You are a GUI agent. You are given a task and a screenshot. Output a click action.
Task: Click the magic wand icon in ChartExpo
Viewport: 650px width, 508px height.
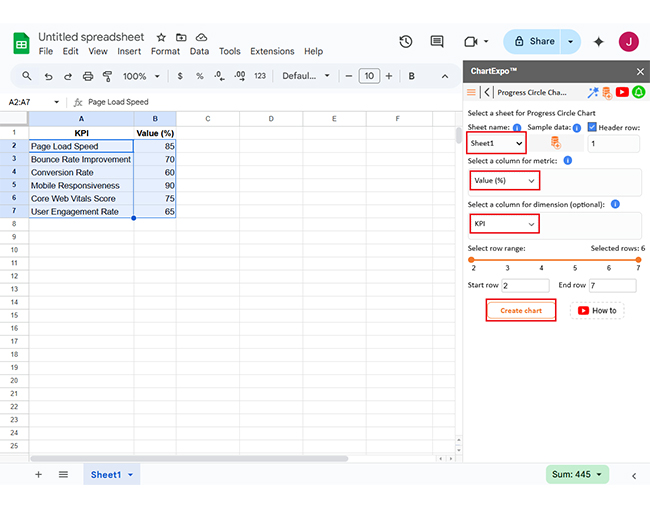pos(592,92)
